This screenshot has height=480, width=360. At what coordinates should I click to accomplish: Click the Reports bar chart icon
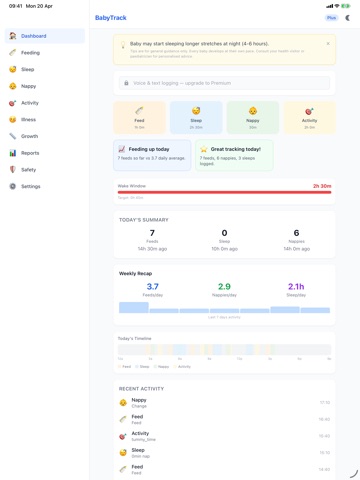[x=13, y=153]
